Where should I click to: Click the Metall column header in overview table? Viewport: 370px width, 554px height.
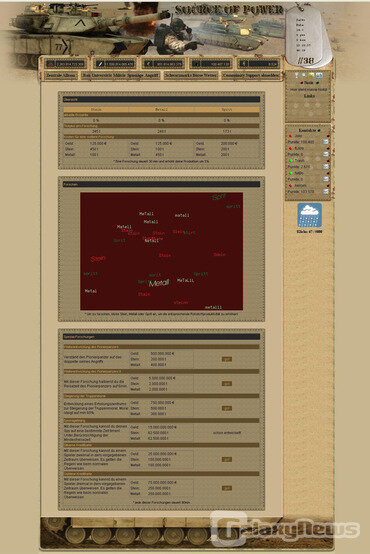click(x=161, y=110)
